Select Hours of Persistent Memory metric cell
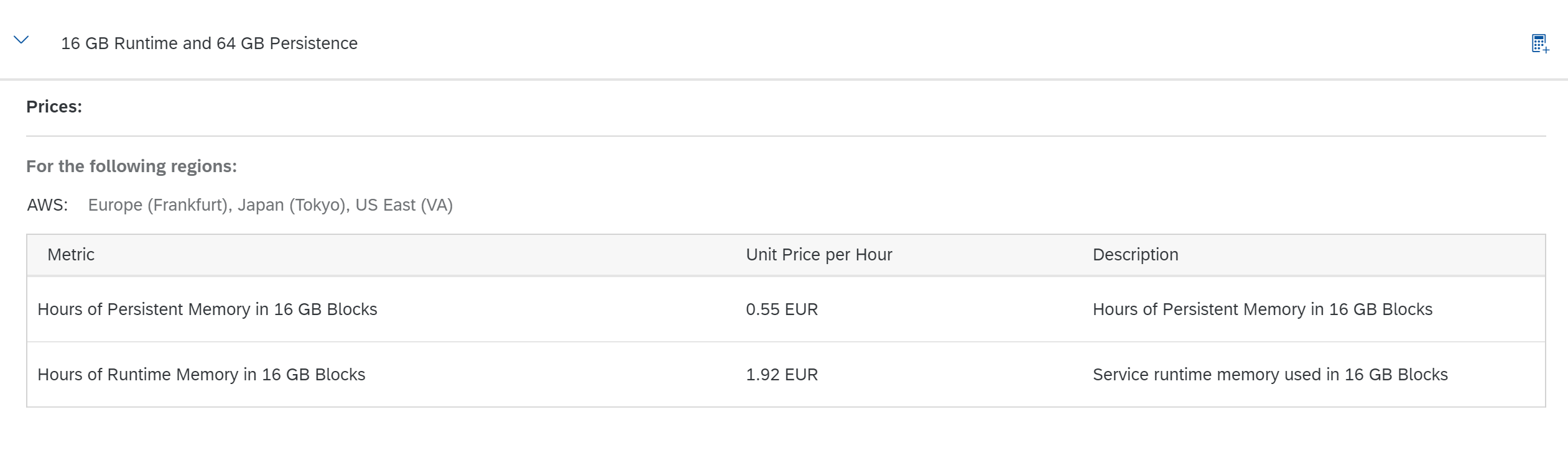1568x453 pixels. [207, 309]
